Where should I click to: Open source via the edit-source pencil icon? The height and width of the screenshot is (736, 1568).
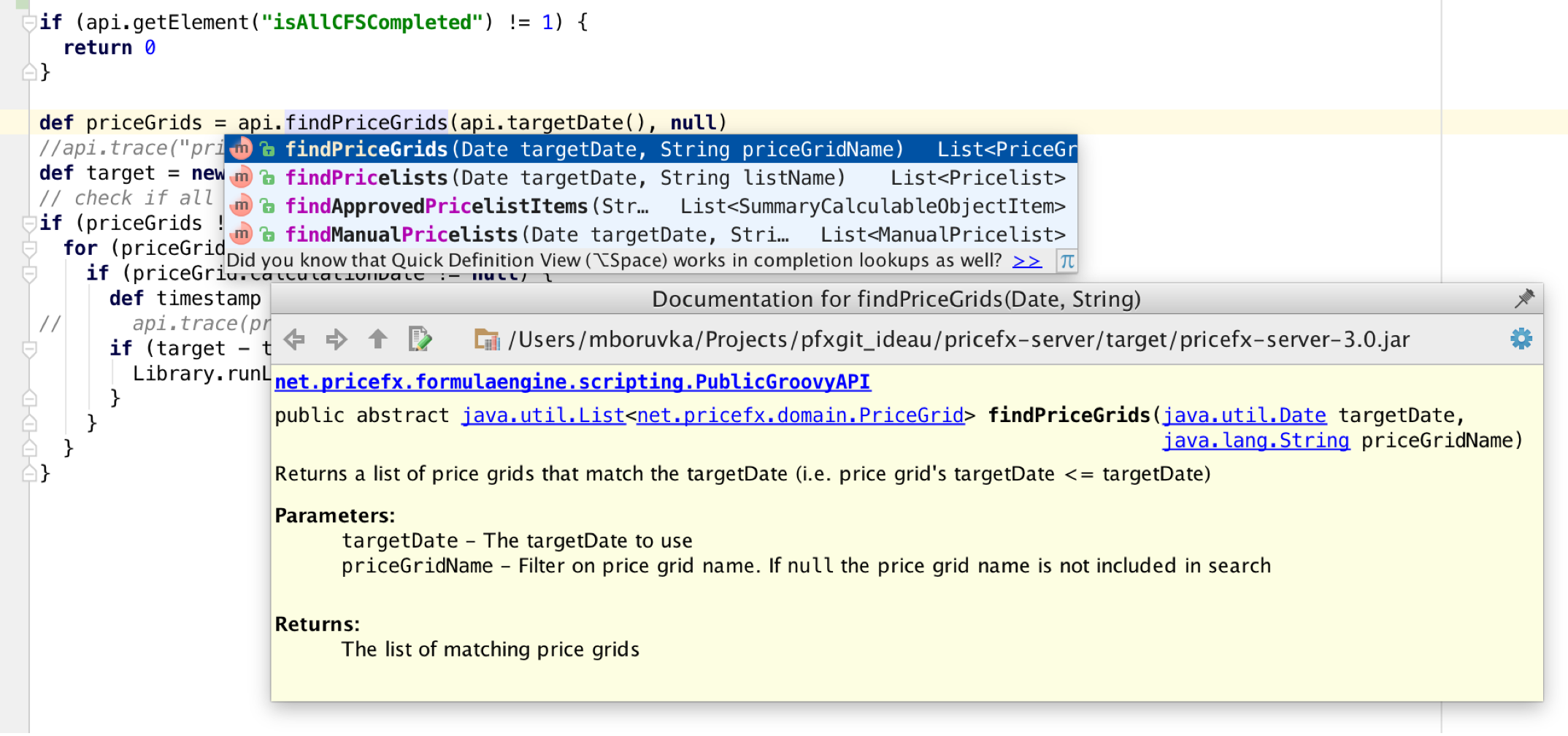point(420,339)
